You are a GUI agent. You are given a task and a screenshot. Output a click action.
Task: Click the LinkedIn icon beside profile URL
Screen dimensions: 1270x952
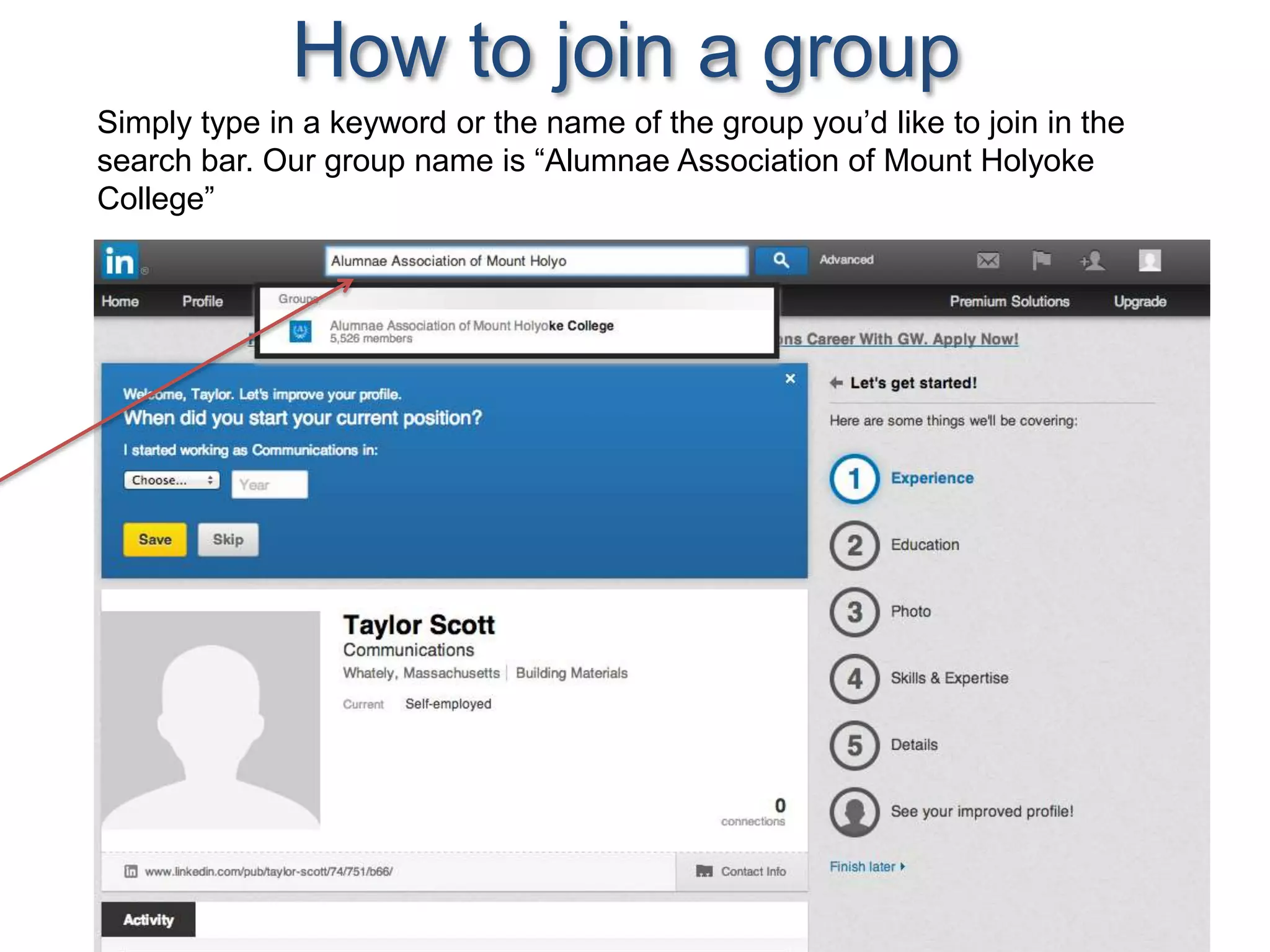(131, 871)
